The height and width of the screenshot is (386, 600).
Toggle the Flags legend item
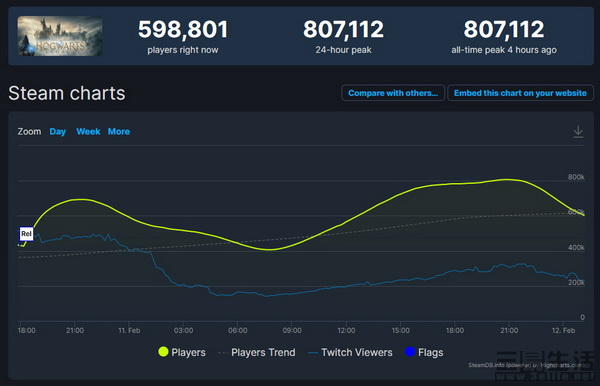424,352
